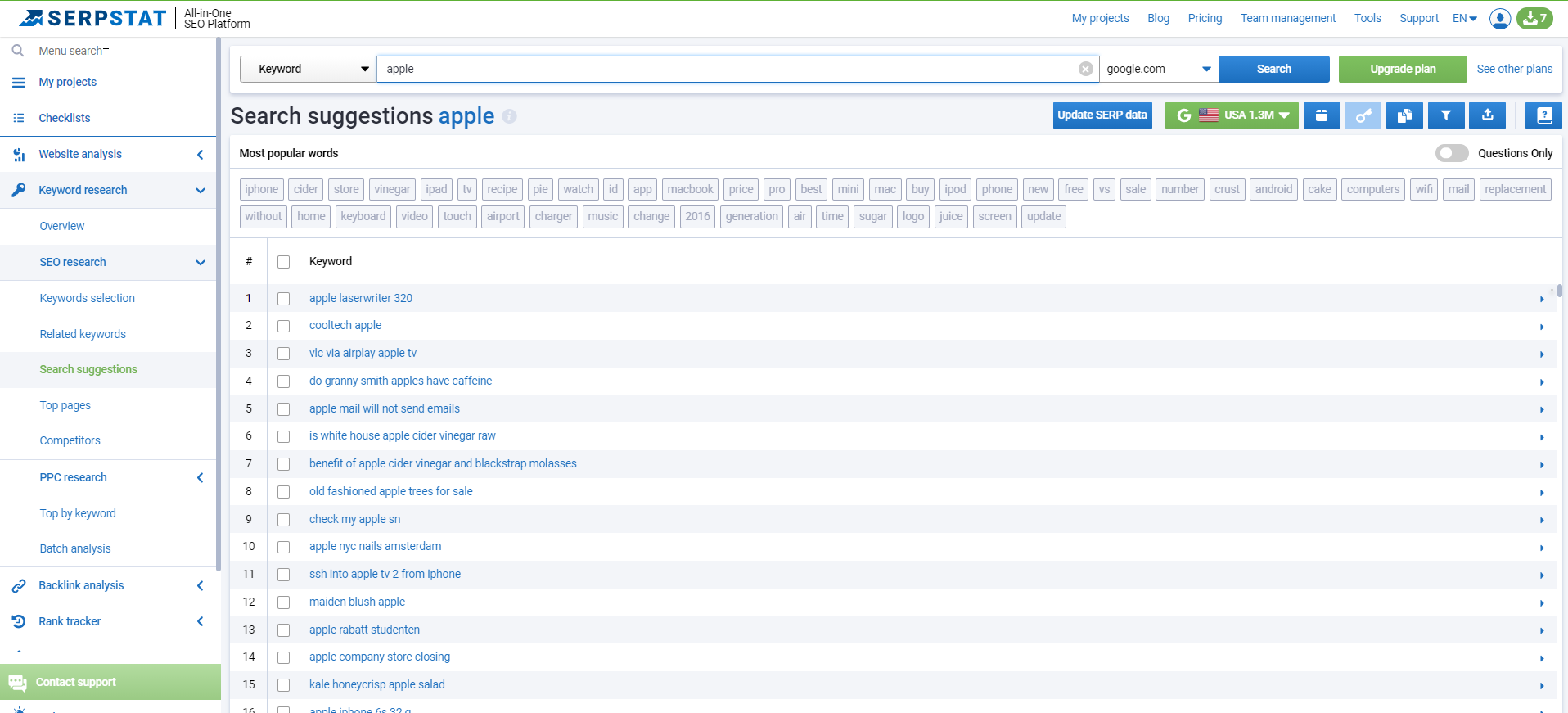Screen dimensions: 1568x713
Task: Click the My projects hamburger icon in sidebar
Action: click(19, 82)
